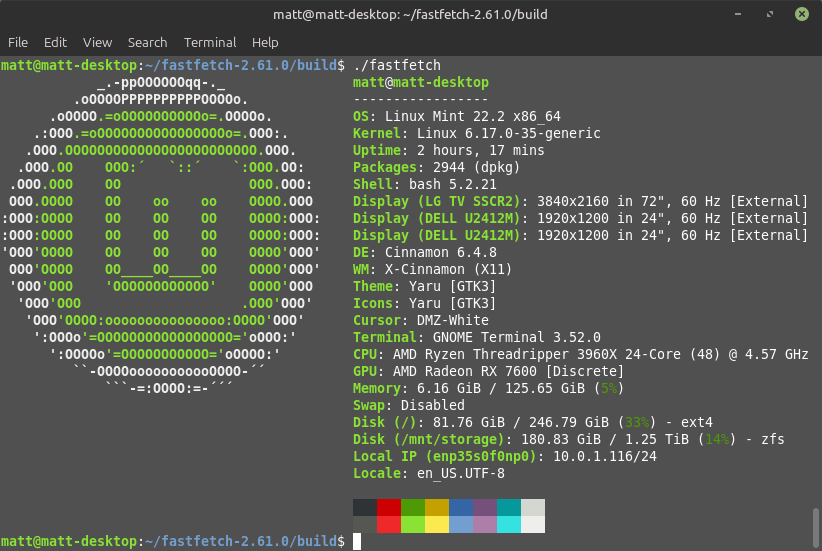Click the 'Disk (/): 81.76 GiB' line
Image resolution: width=822 pixels, height=551 pixels.
pyautogui.click(x=533, y=422)
